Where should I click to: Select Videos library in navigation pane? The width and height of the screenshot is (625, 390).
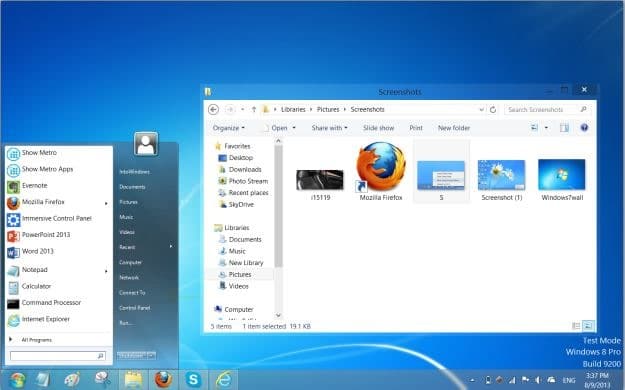coord(238,286)
